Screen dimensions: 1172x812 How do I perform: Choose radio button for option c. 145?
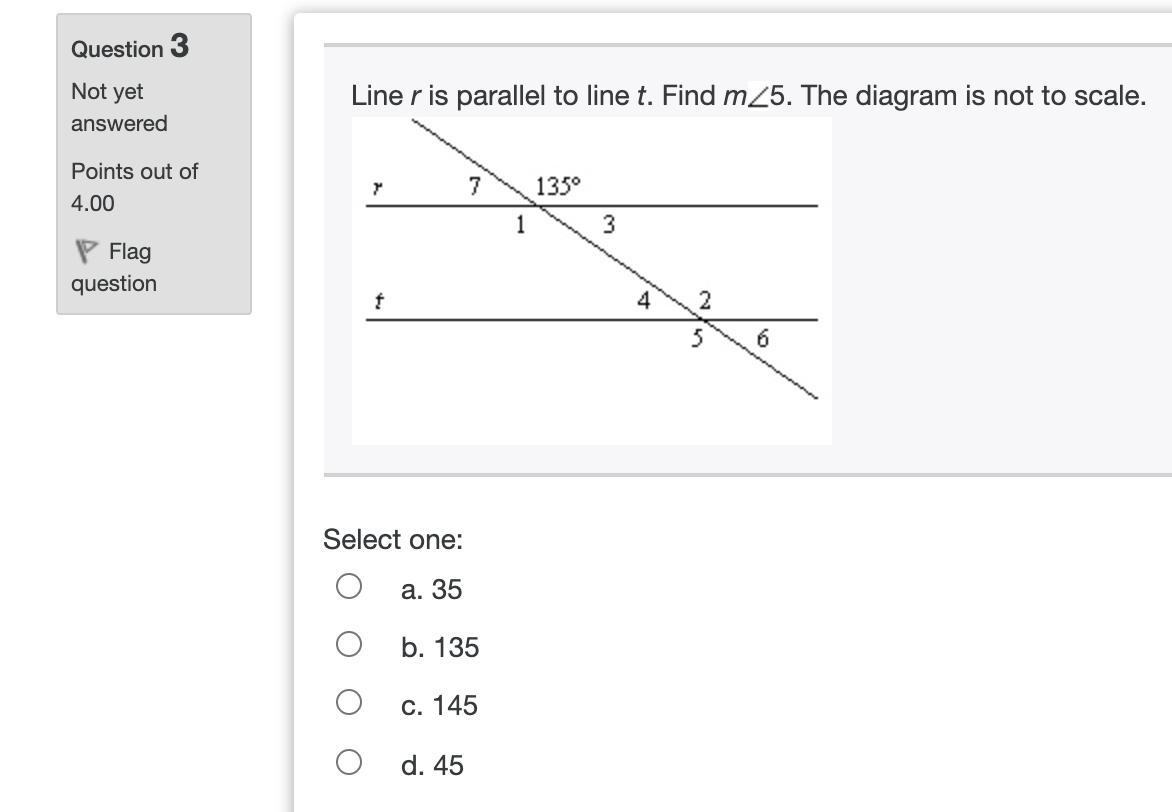coord(348,702)
